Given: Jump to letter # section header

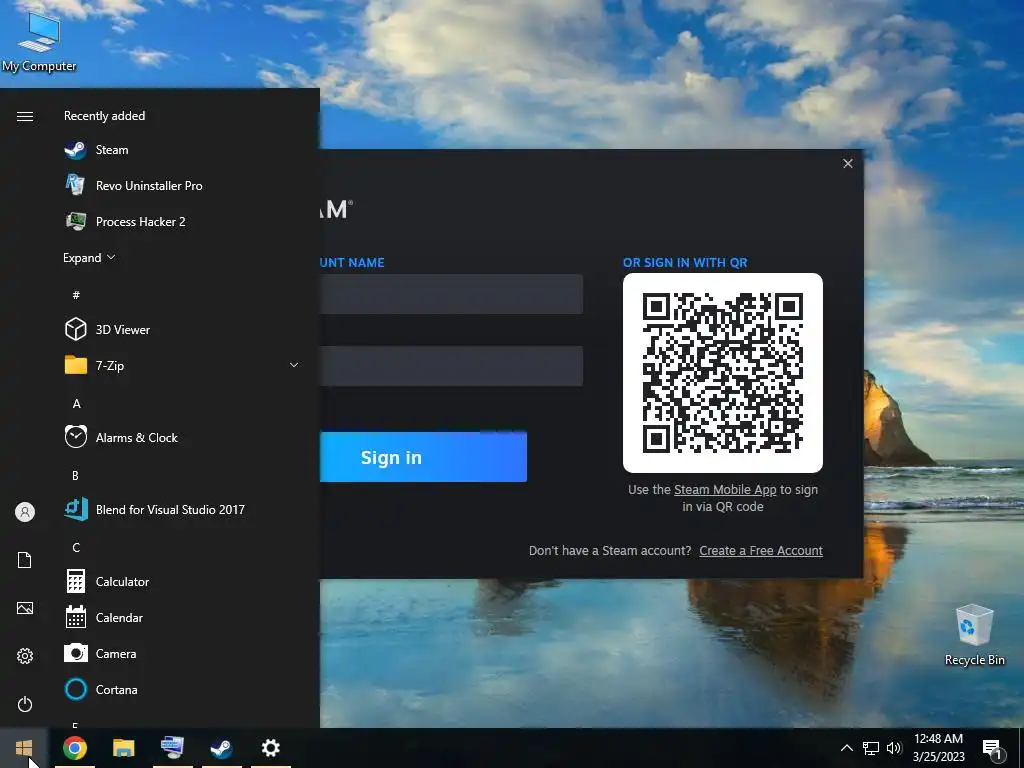Looking at the screenshot, I should pyautogui.click(x=76, y=295).
